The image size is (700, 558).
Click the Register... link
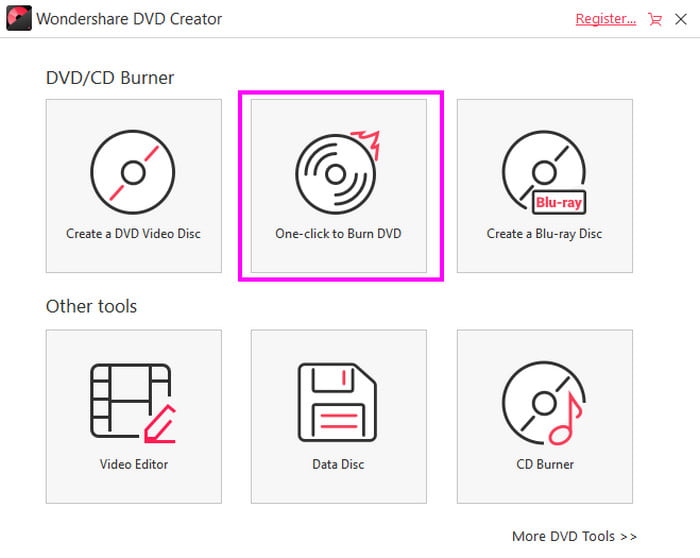[606, 19]
